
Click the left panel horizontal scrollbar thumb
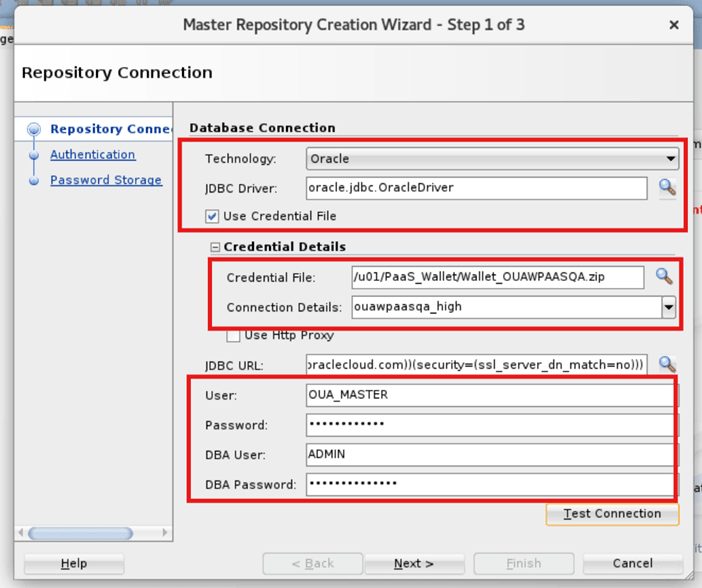pyautogui.click(x=81, y=533)
